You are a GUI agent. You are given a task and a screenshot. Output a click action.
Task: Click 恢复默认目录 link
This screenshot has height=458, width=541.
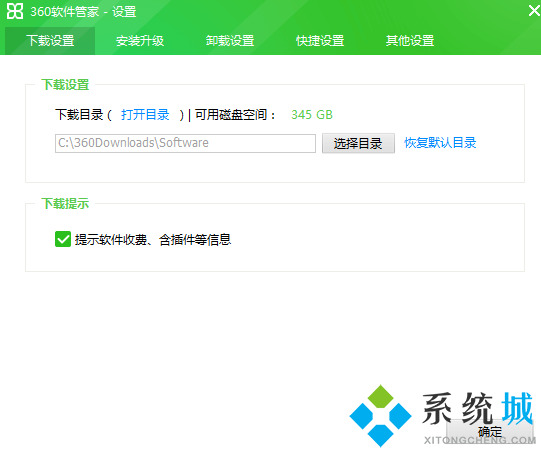440,143
